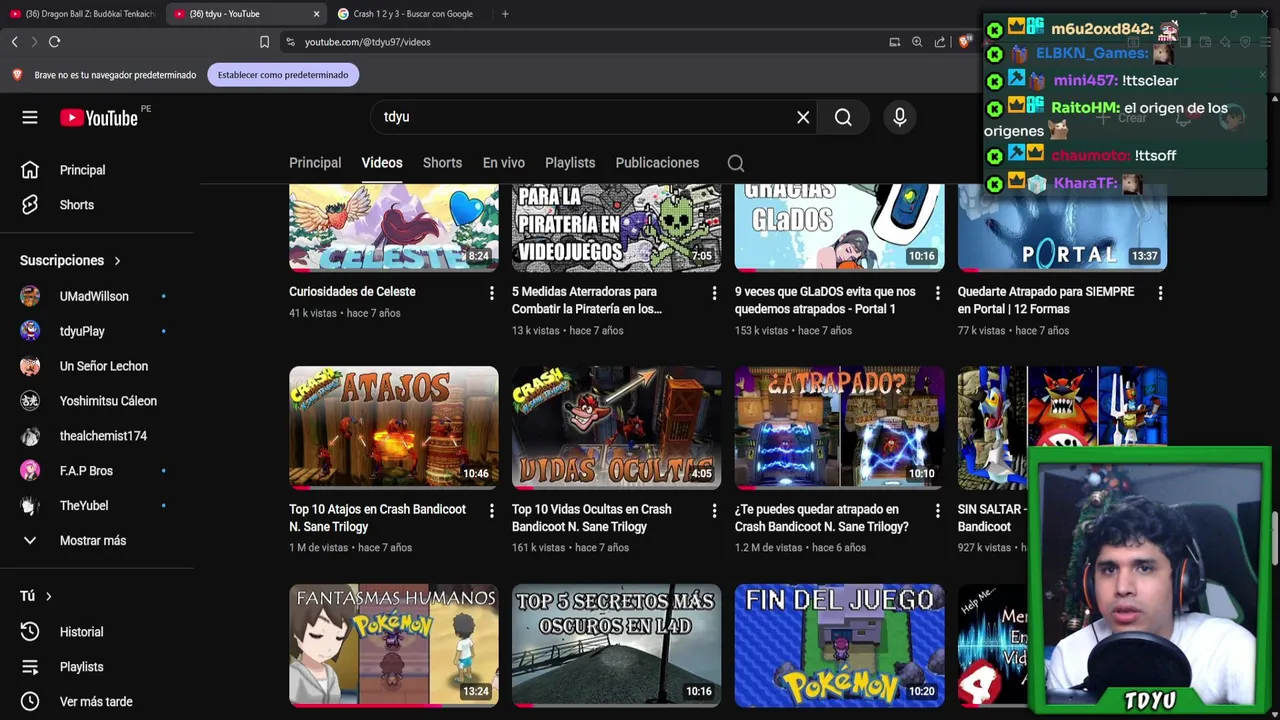Switch to Crash 1 2 y 3 Google tab
Viewport: 1280px width, 720px height.
(x=412, y=14)
